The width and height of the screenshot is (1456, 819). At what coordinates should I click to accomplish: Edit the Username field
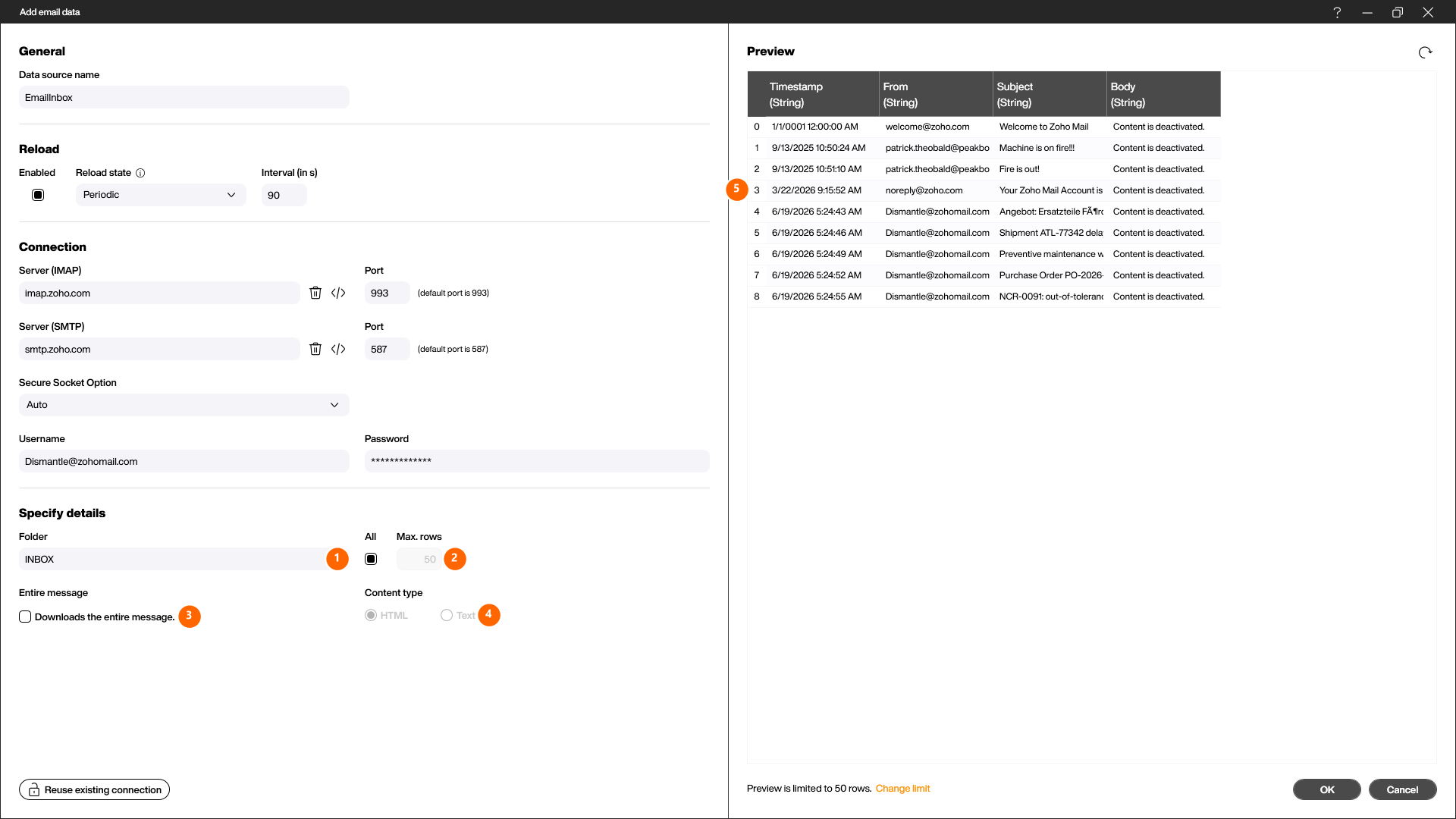184,461
